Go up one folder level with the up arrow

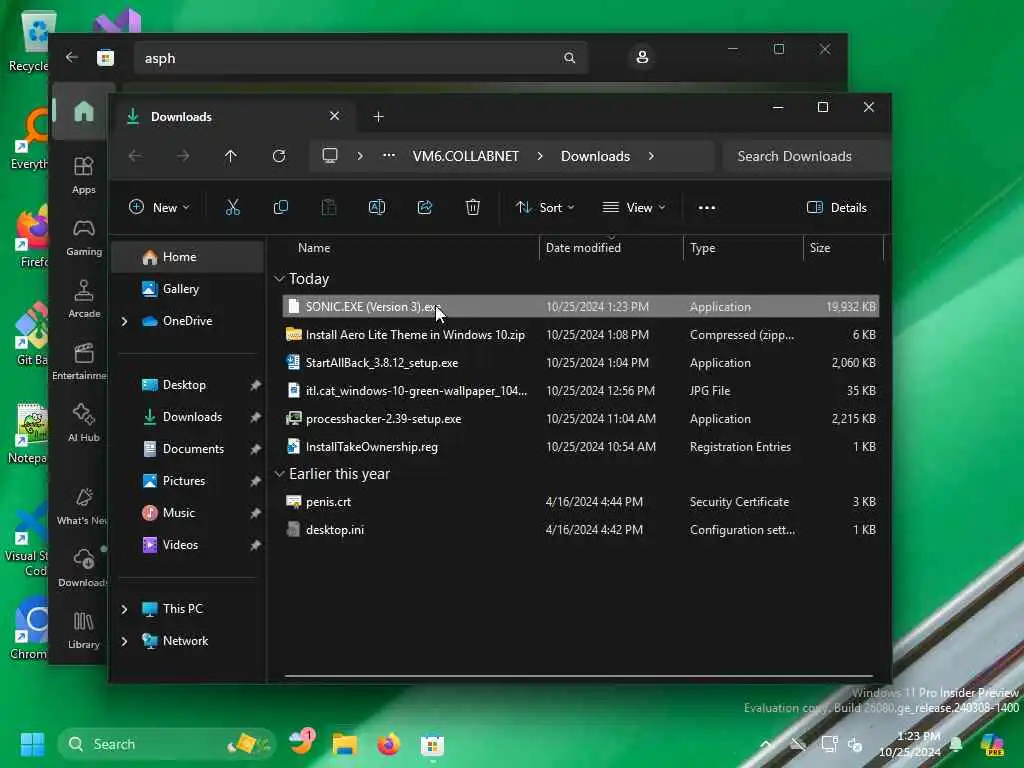pos(231,156)
